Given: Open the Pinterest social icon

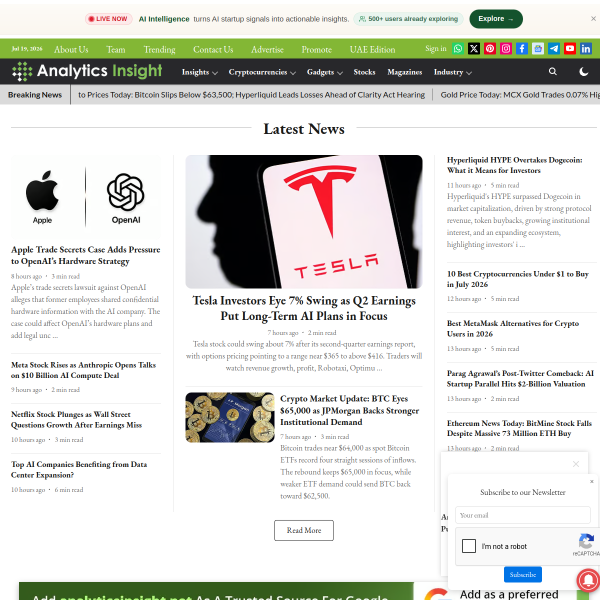Looking at the screenshot, I should tap(490, 49).
